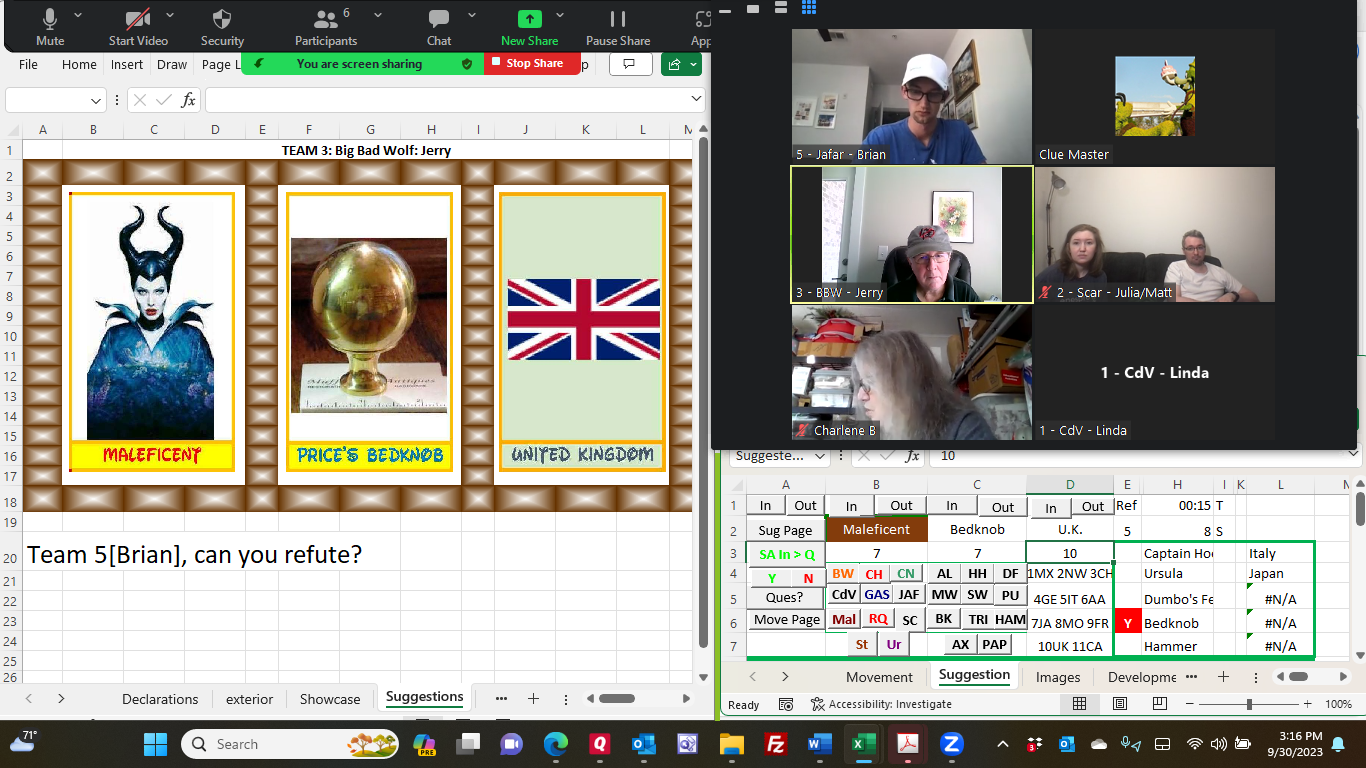The image size is (1366, 768).
Task: Switch to the exterior sheet tab
Action: pos(250,699)
